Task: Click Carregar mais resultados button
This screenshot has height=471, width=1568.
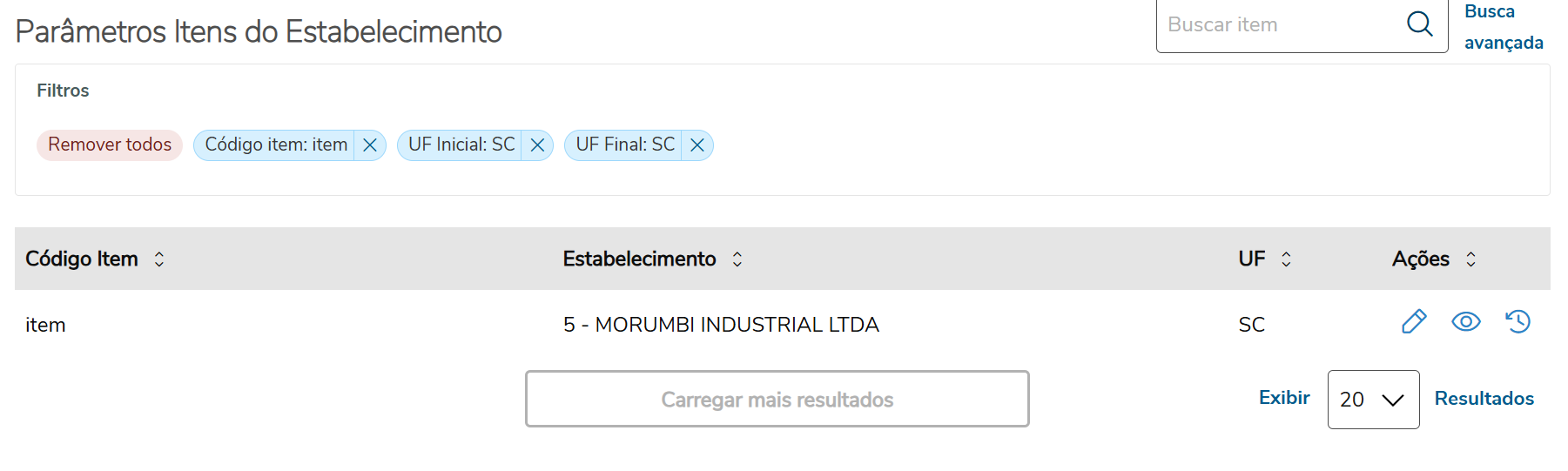Action: pyautogui.click(x=777, y=400)
